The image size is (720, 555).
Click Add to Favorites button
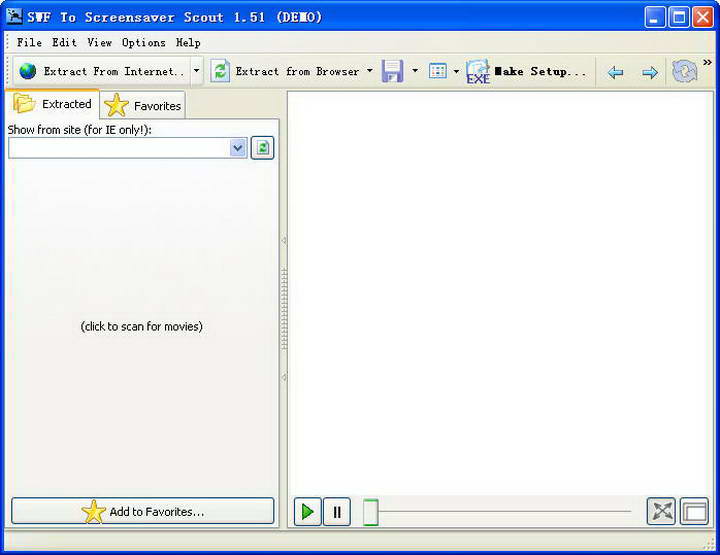coord(143,511)
